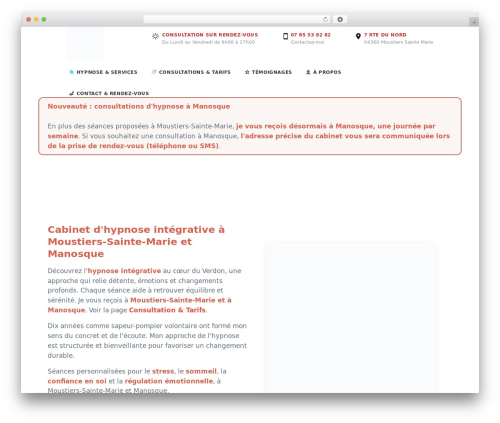This screenshot has width=500, height=423.
Task: Click Du Lundi au Vendredi hours text
Action: coord(208,42)
